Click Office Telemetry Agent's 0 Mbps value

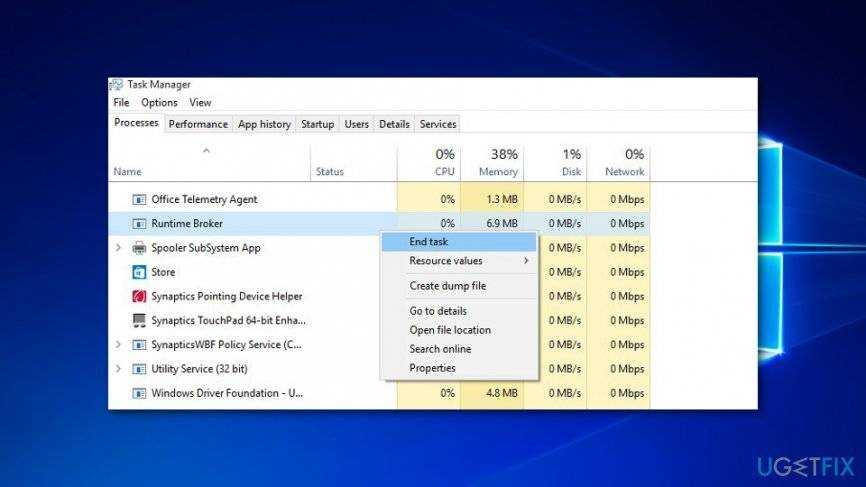[x=627, y=199]
